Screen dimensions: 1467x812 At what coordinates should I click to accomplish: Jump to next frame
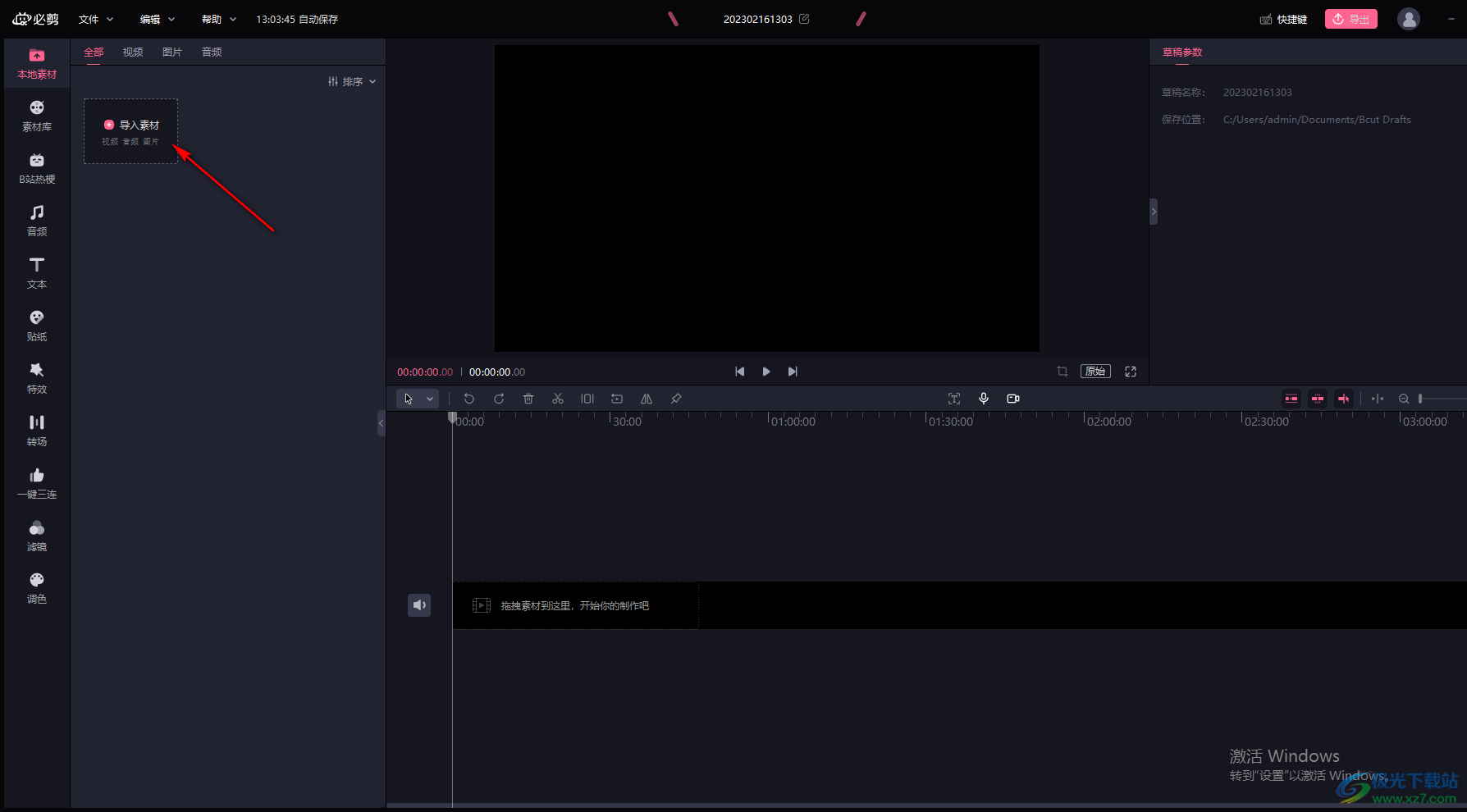793,372
